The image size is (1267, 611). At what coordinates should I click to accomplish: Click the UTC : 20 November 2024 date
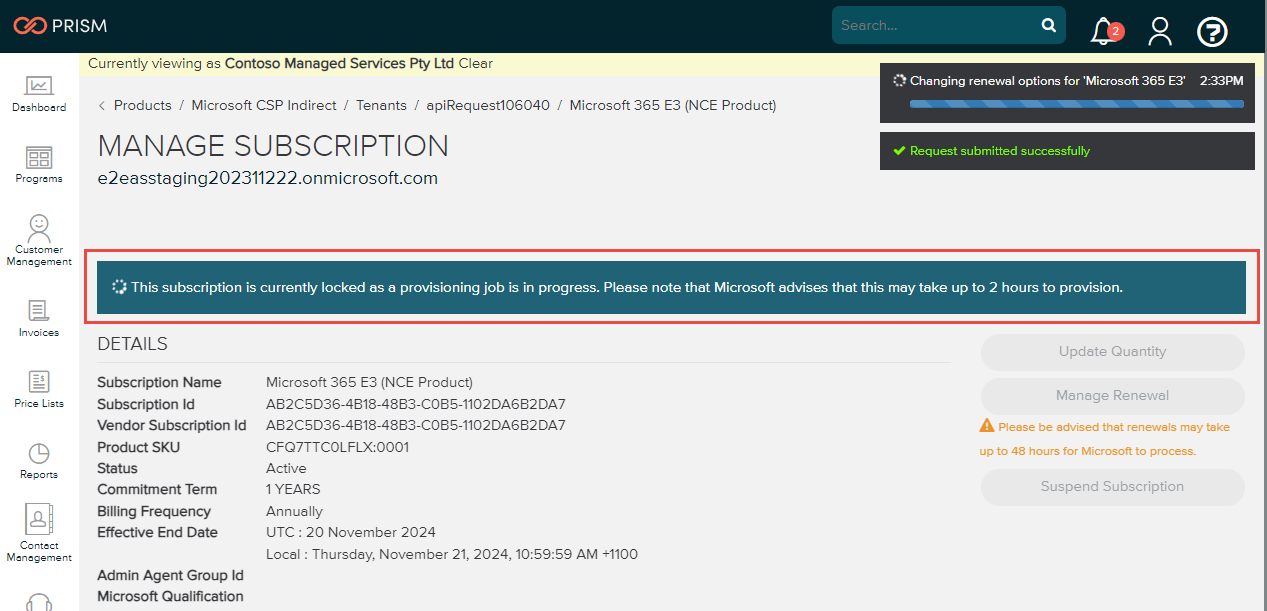coord(351,532)
